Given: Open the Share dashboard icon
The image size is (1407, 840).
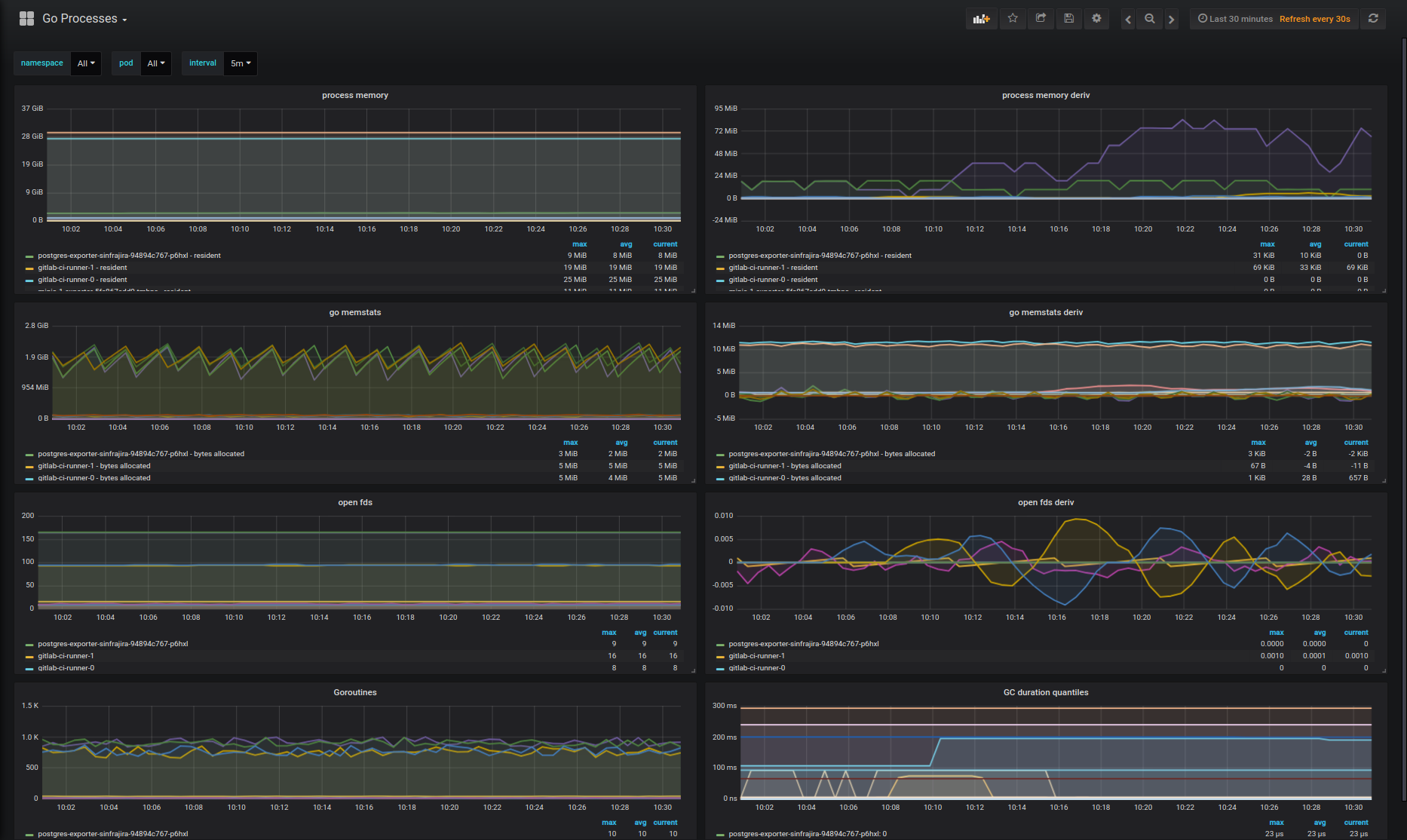Looking at the screenshot, I should click(x=1041, y=19).
